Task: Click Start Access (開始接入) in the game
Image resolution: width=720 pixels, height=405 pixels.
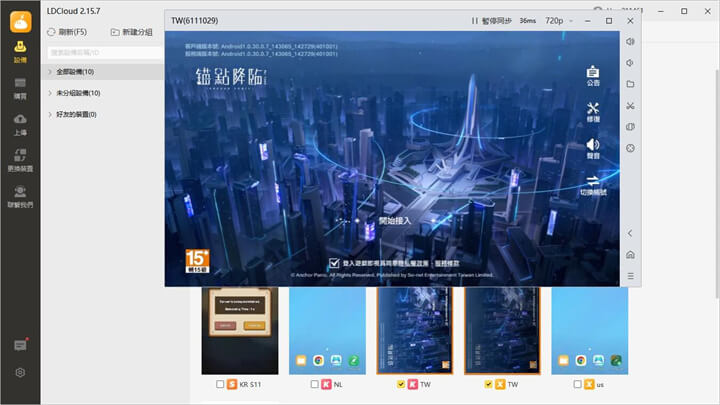Action: click(x=395, y=221)
